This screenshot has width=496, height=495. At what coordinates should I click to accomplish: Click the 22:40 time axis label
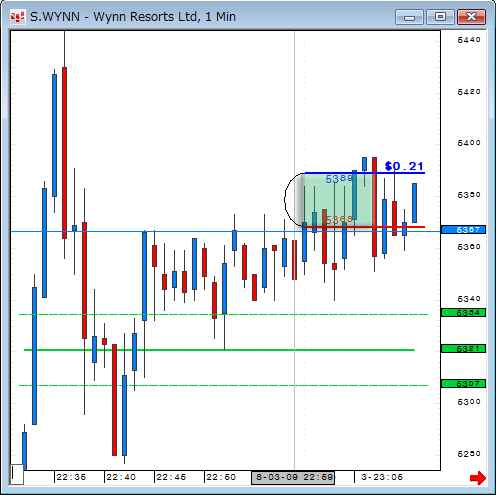(x=121, y=477)
